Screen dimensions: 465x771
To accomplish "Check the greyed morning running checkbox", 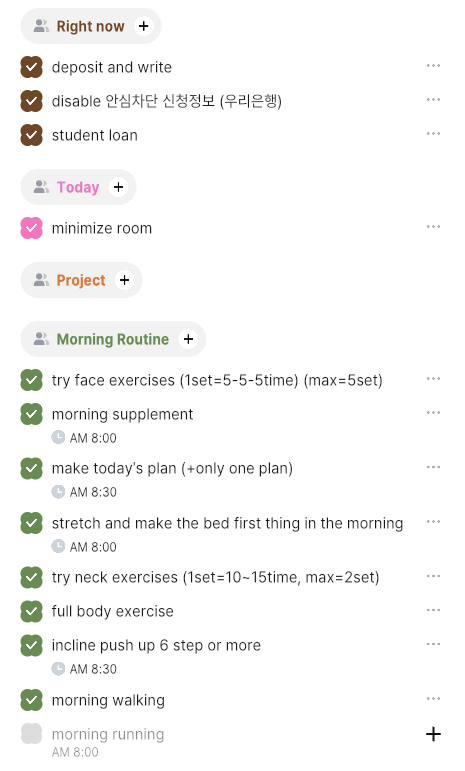I will pos(31,734).
